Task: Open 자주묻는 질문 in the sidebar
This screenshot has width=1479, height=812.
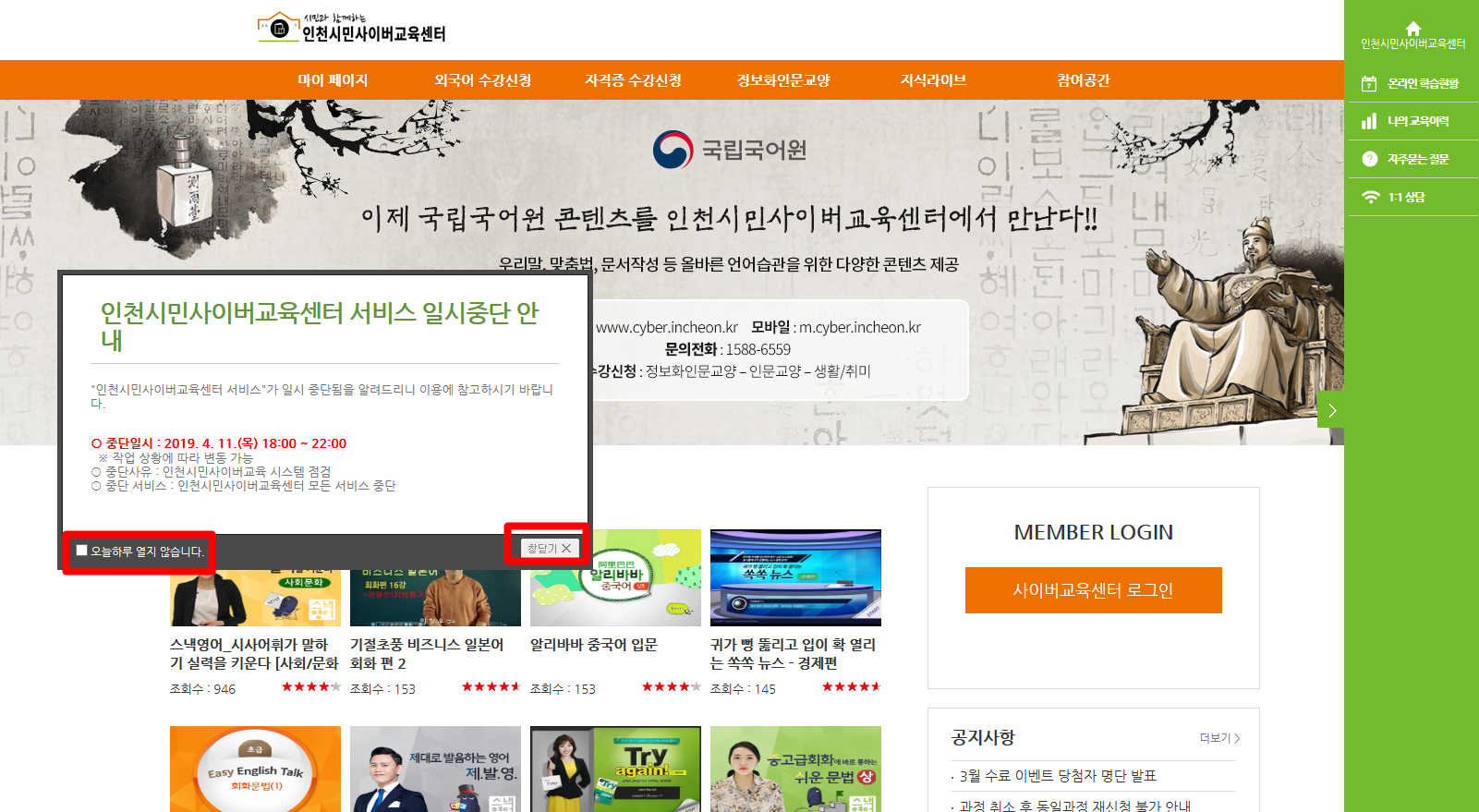Action: click(1412, 159)
